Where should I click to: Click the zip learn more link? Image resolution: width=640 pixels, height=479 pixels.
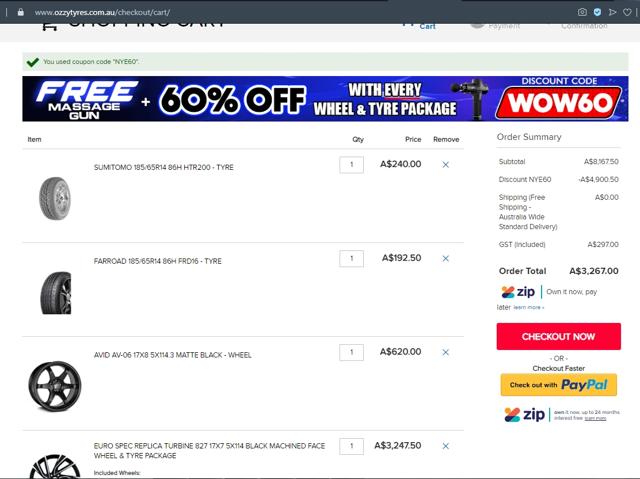[529, 307]
